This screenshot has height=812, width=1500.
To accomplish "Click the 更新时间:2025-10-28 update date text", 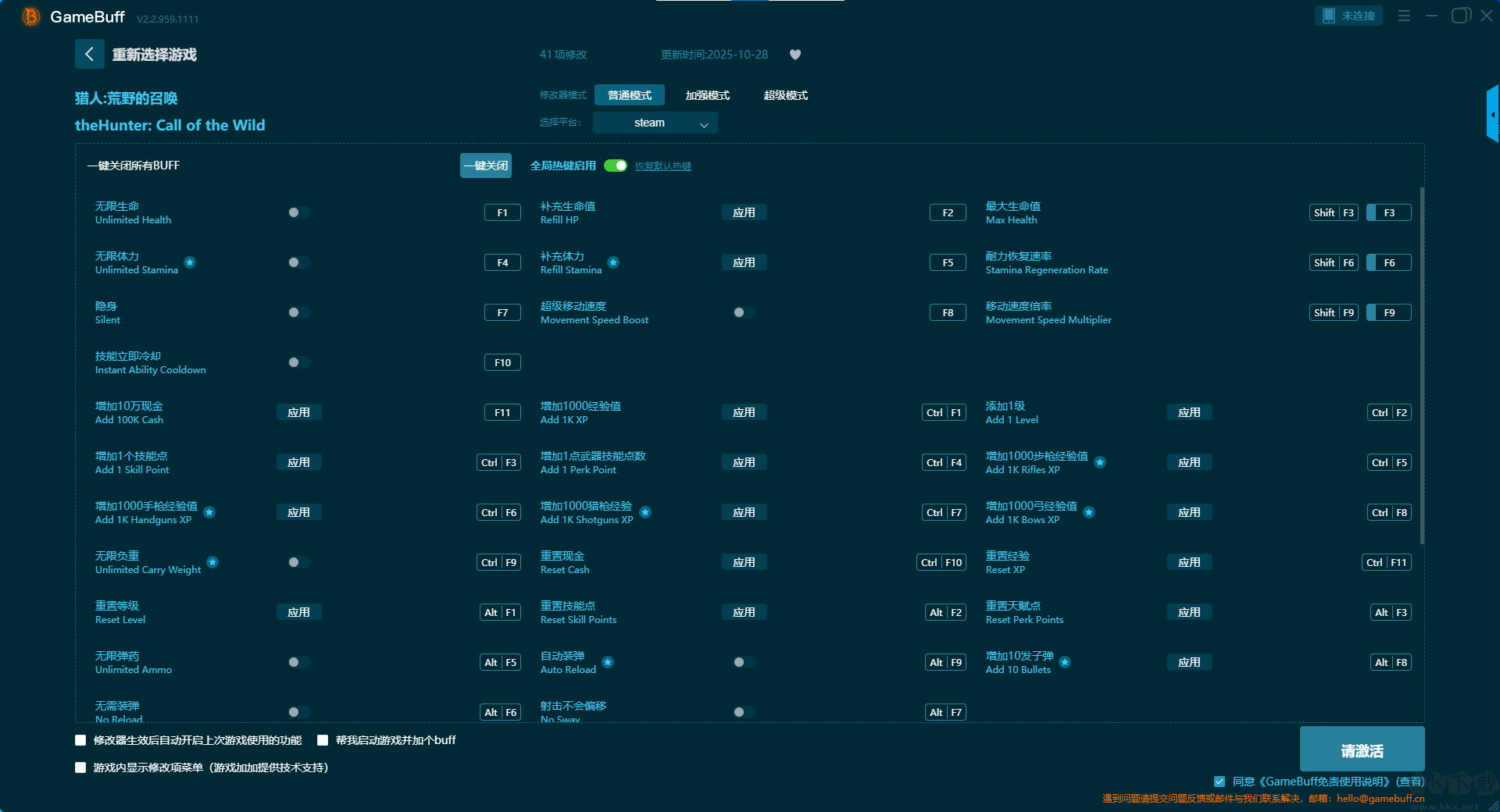I will pos(714,55).
